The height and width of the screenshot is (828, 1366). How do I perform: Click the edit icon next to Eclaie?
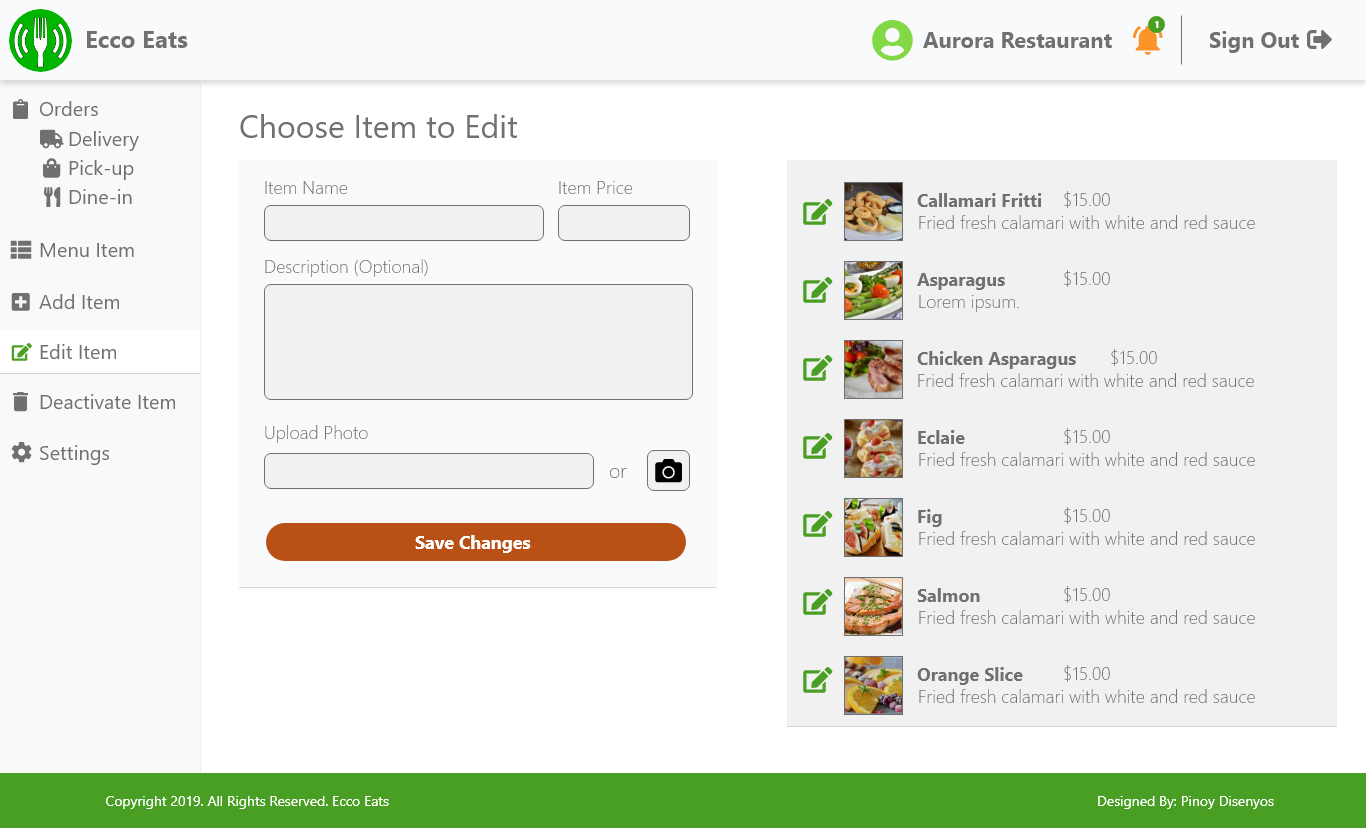click(x=817, y=448)
